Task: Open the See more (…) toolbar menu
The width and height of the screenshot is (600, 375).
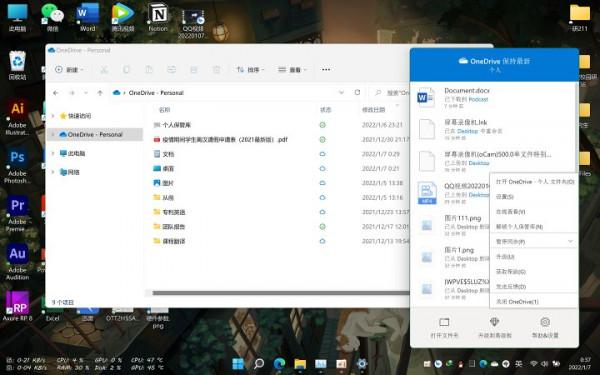Action: pos(326,70)
